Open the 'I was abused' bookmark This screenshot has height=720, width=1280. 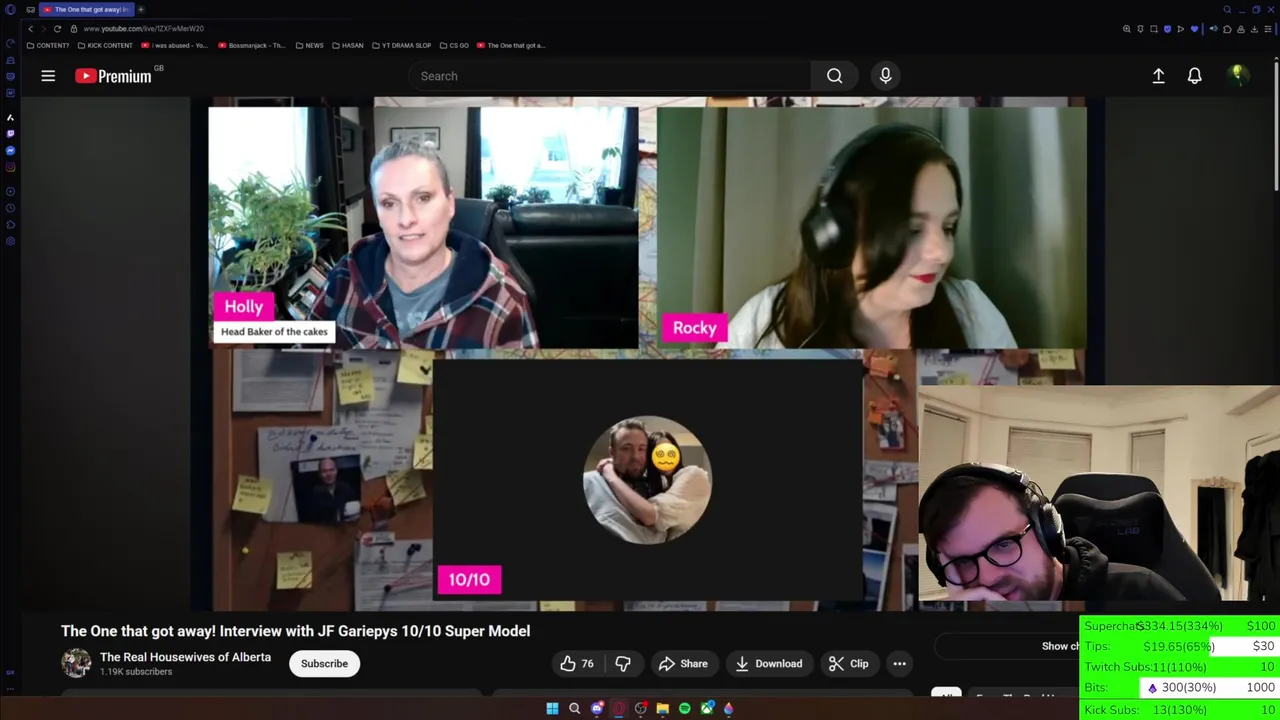(x=175, y=45)
